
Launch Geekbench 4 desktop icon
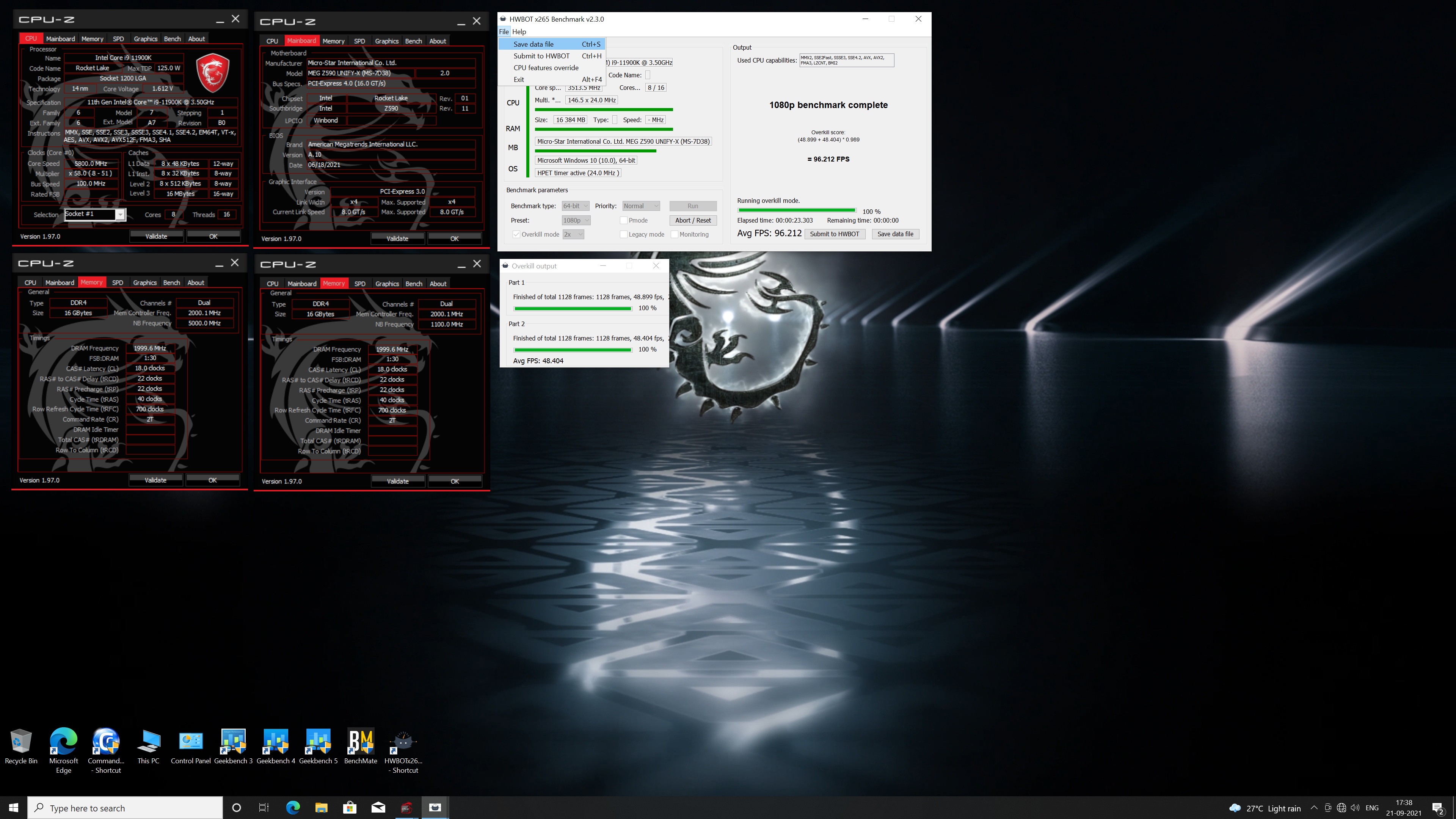(276, 746)
